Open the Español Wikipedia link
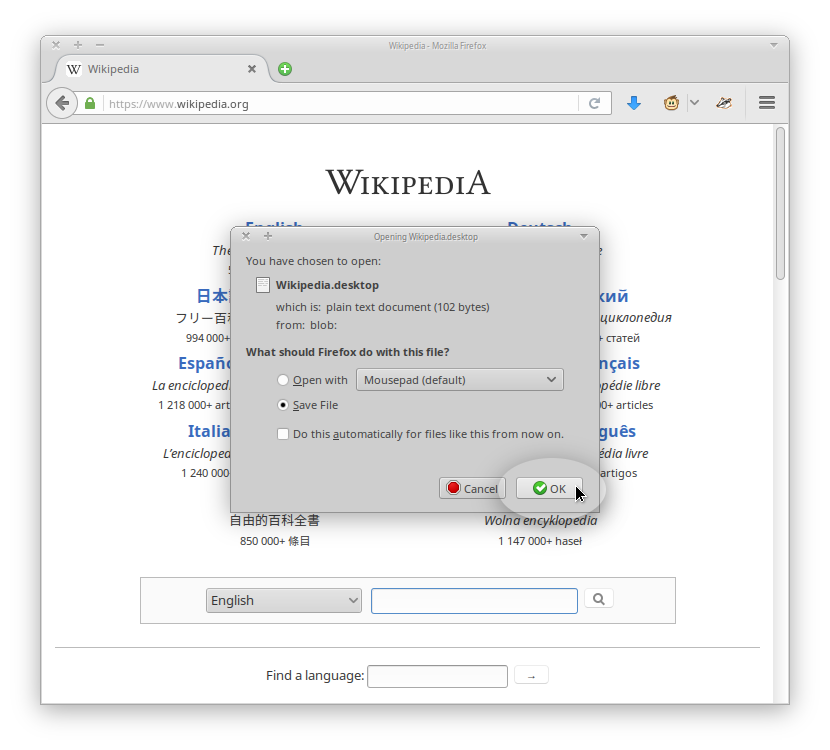 click(x=204, y=363)
